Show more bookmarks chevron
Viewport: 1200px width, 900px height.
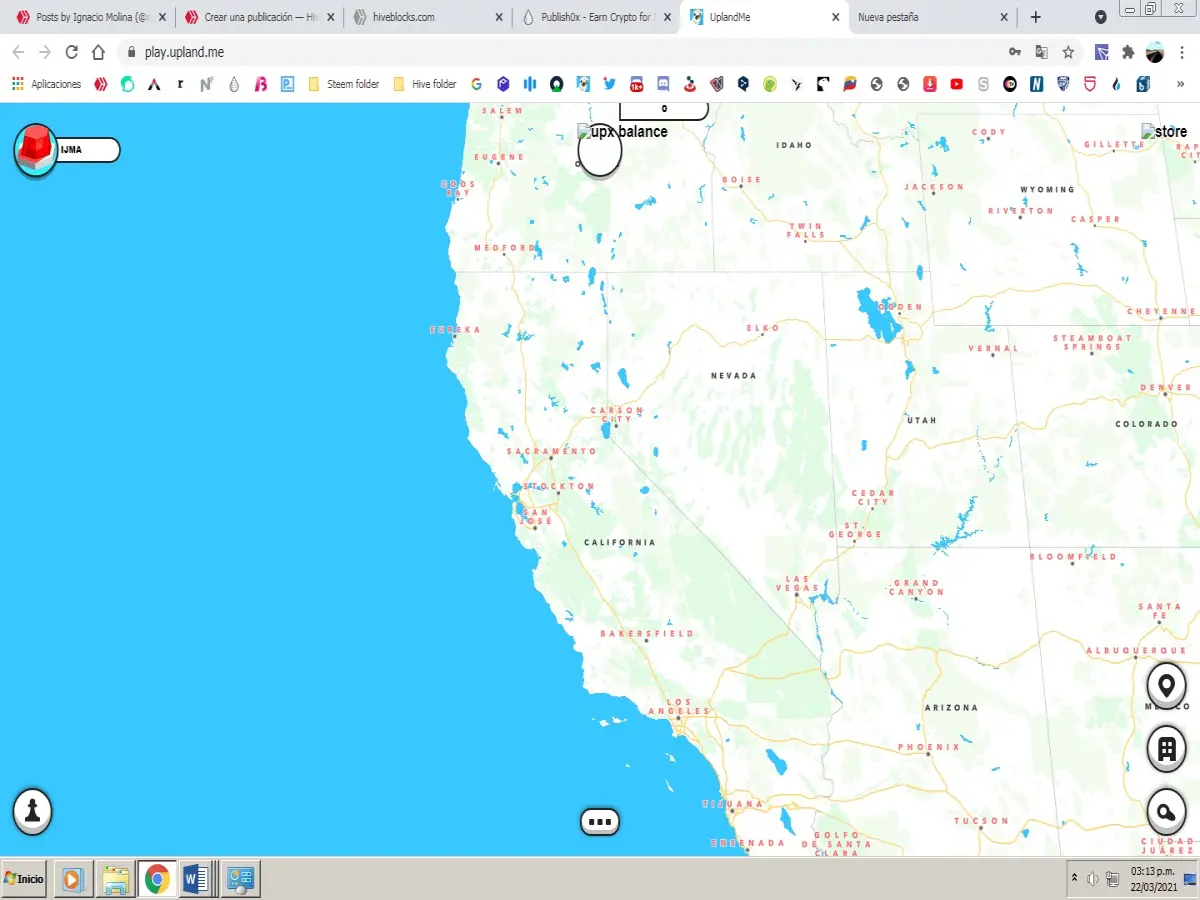click(x=1180, y=84)
